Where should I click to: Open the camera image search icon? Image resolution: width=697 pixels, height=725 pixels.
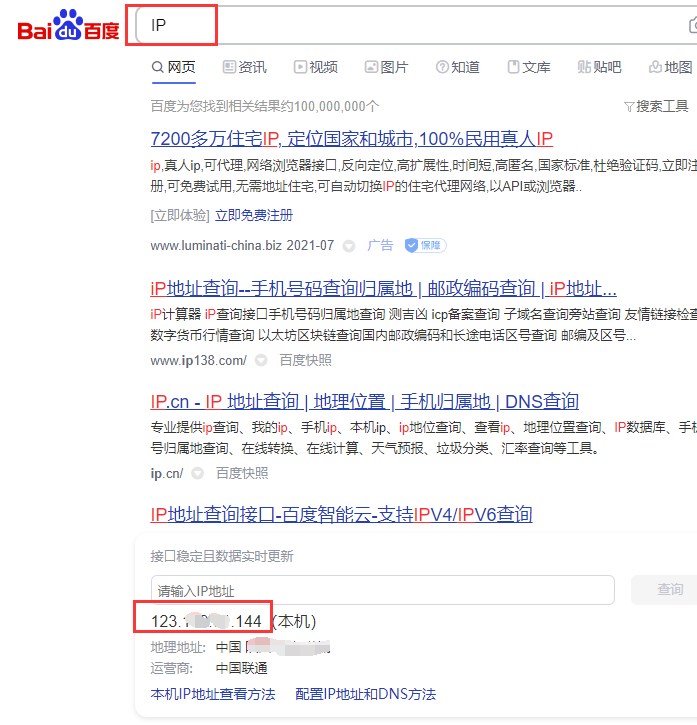pos(692,25)
